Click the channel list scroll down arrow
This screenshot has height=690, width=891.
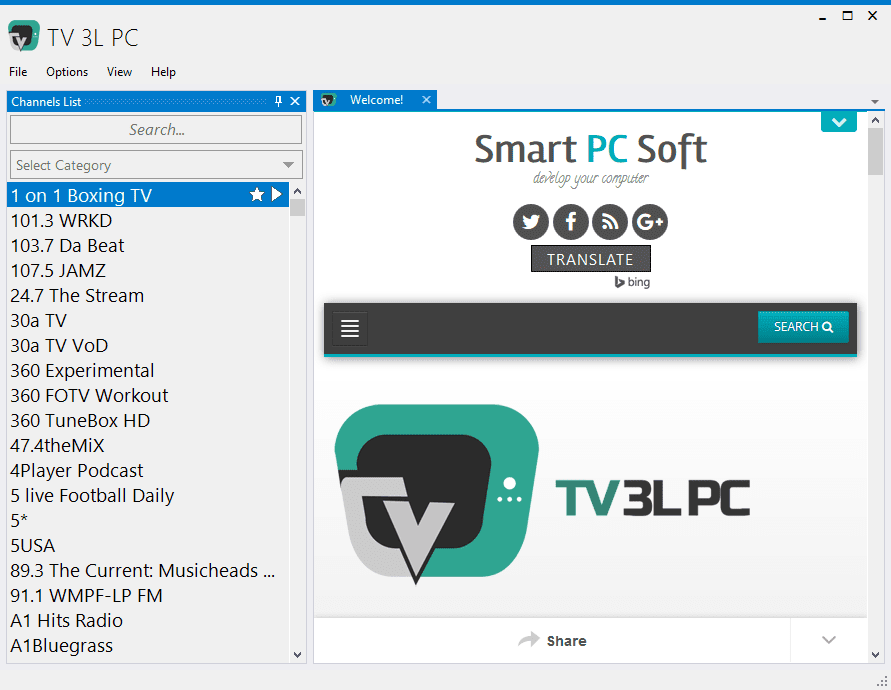pyautogui.click(x=297, y=655)
